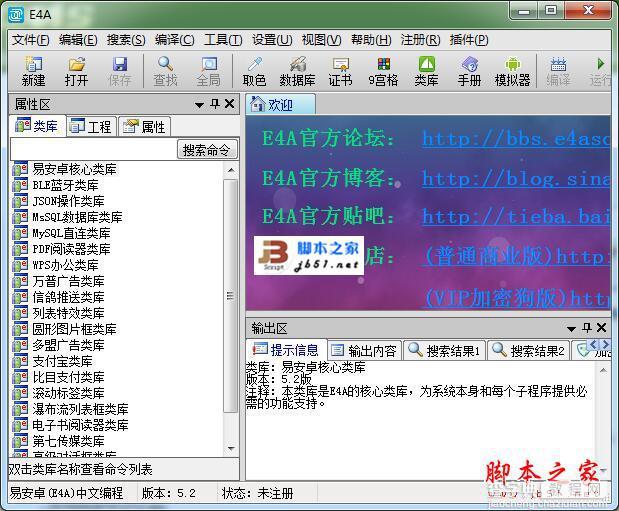
Task: Close the 属性区 panel
Action: [x=229, y=104]
